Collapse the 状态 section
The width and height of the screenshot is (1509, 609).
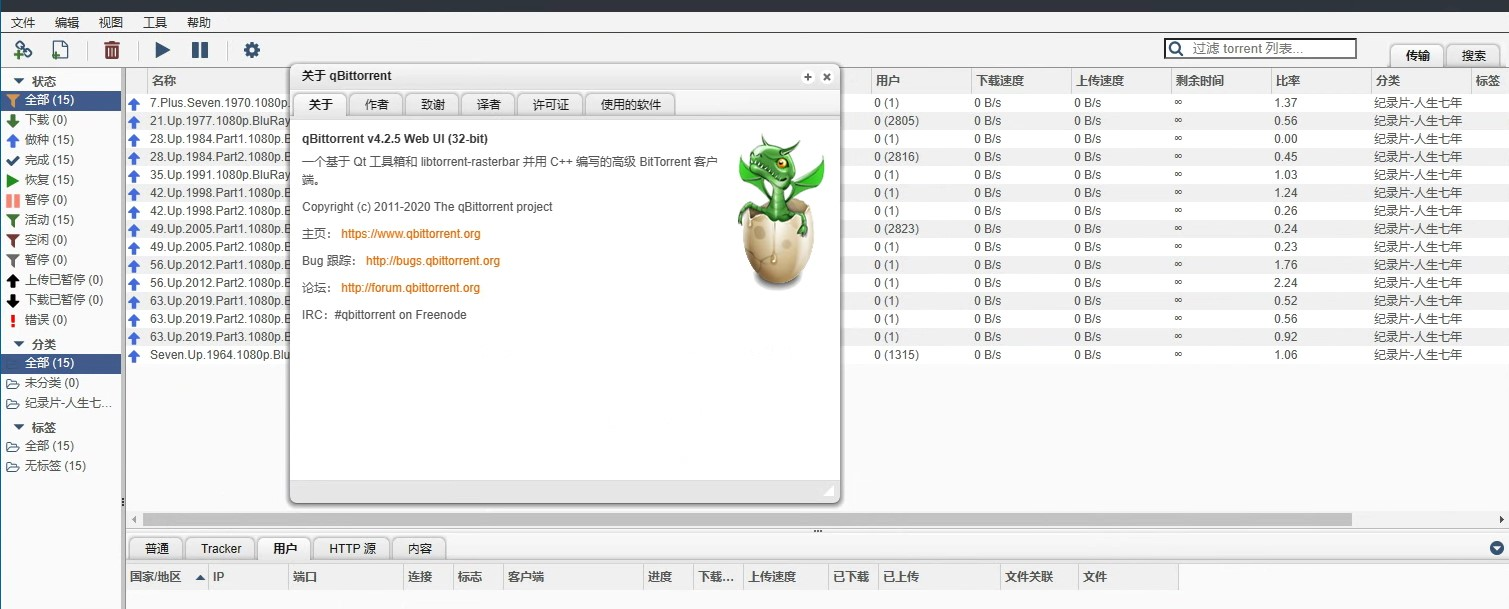(x=18, y=81)
